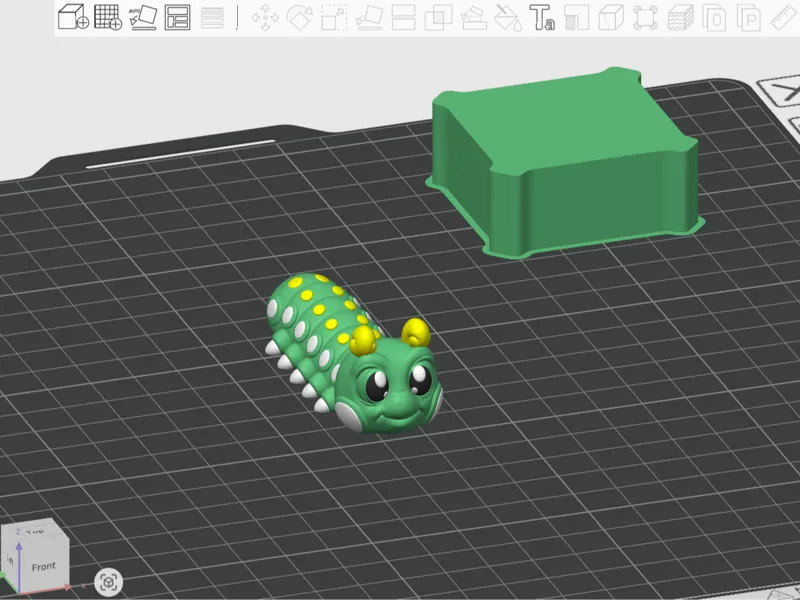Arrange all objects on the plate

(x=178, y=17)
